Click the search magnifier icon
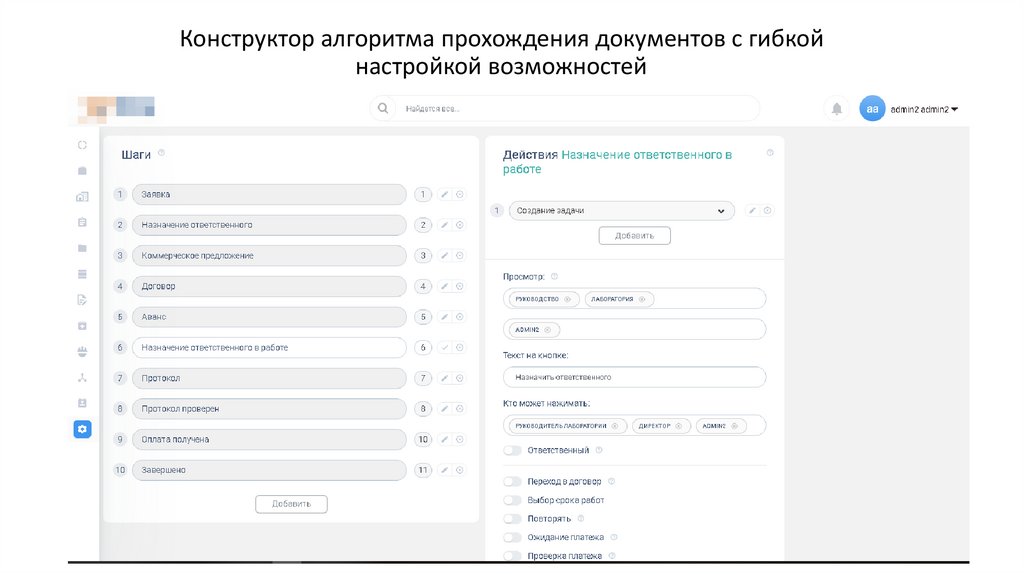1024x574 pixels. coord(382,108)
